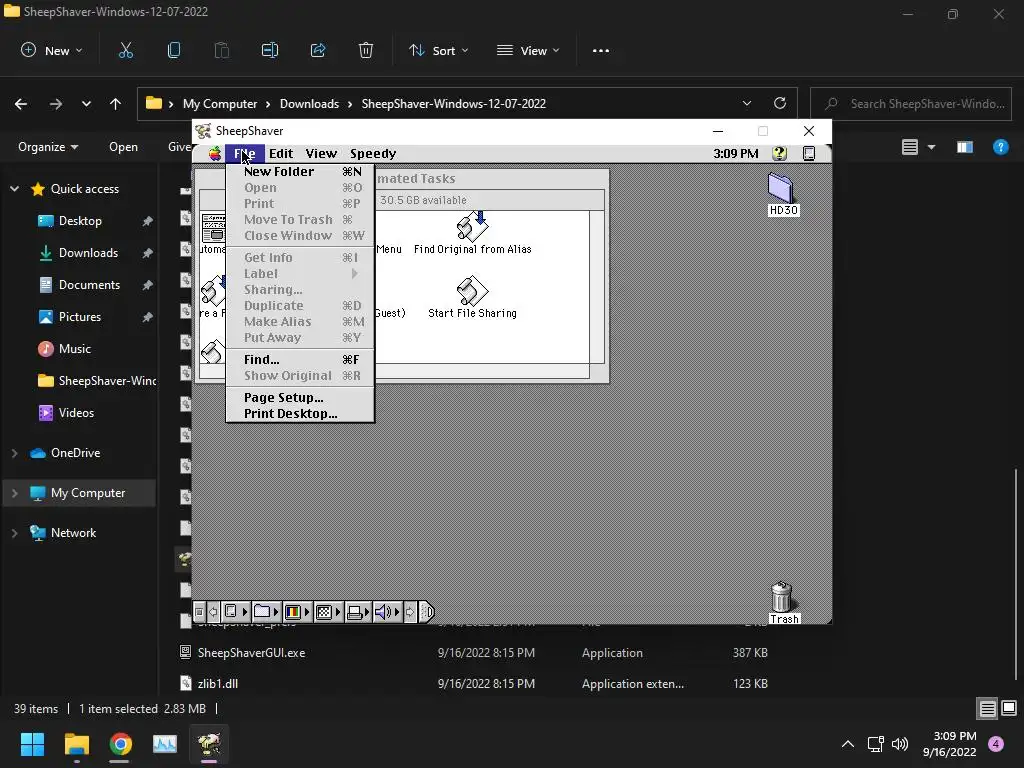Image resolution: width=1024 pixels, height=768 pixels.
Task: Open the Mac application switcher icon
Action: (808, 153)
